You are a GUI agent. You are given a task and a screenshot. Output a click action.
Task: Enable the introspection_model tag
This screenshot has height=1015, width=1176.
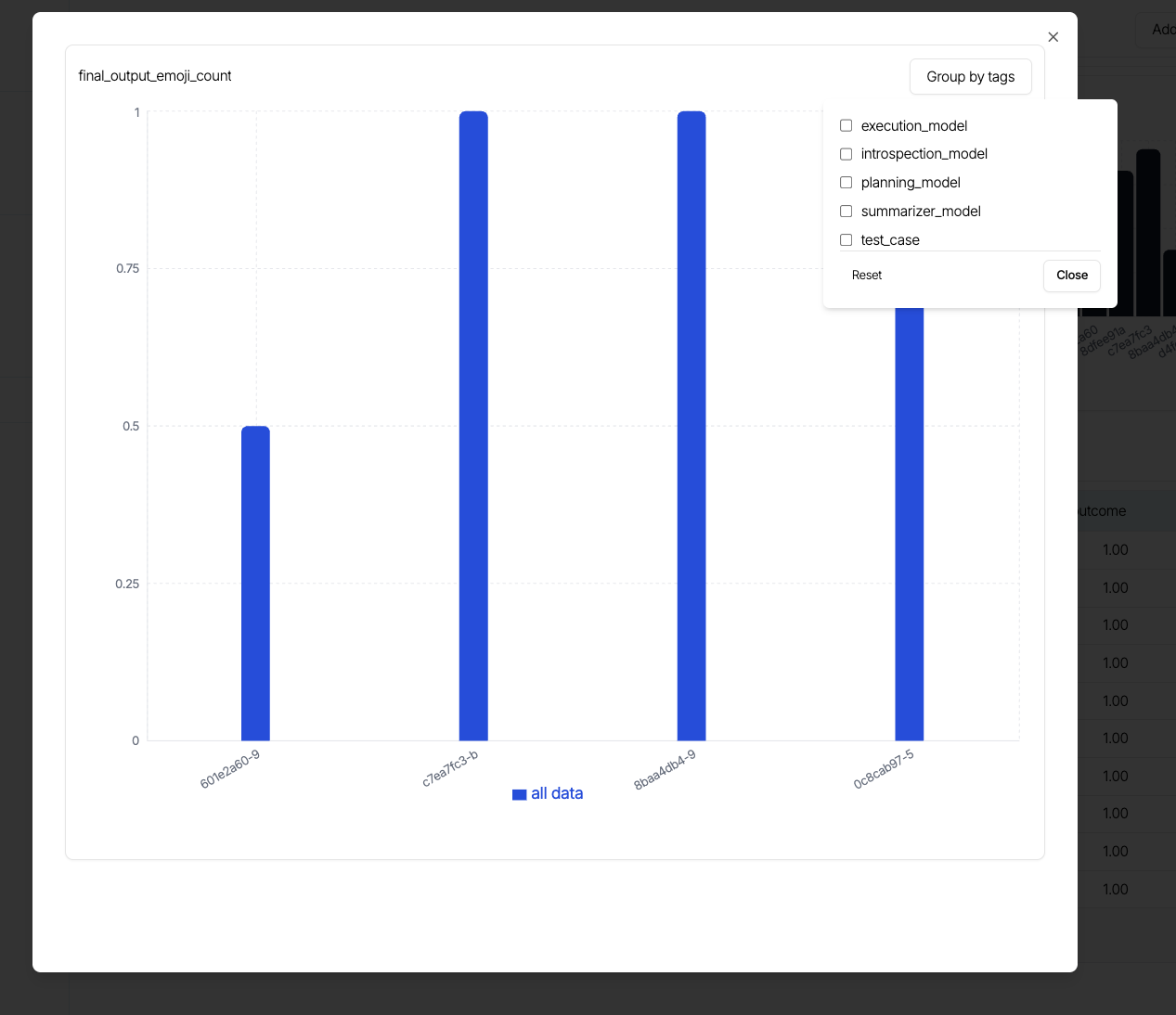click(x=846, y=154)
